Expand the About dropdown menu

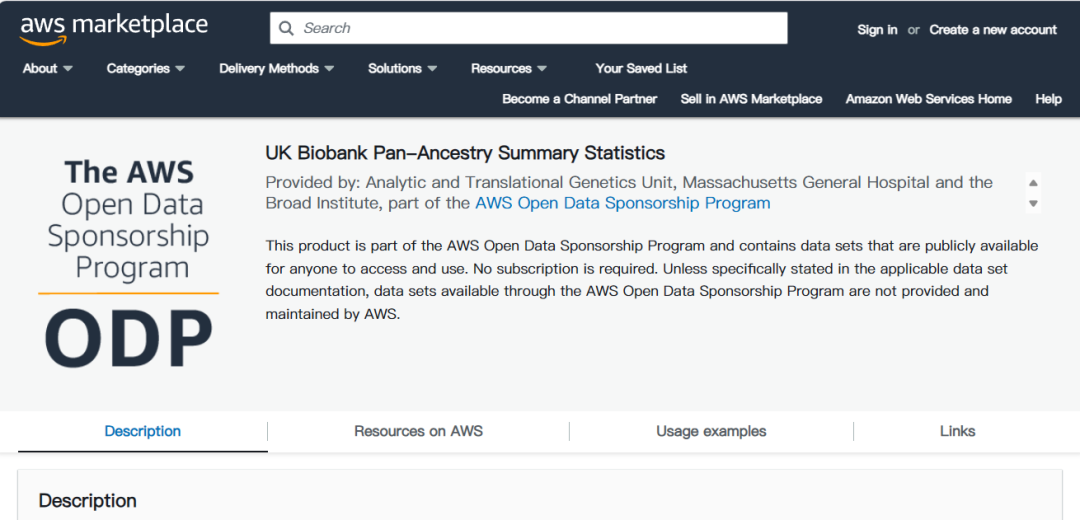[x=48, y=68]
